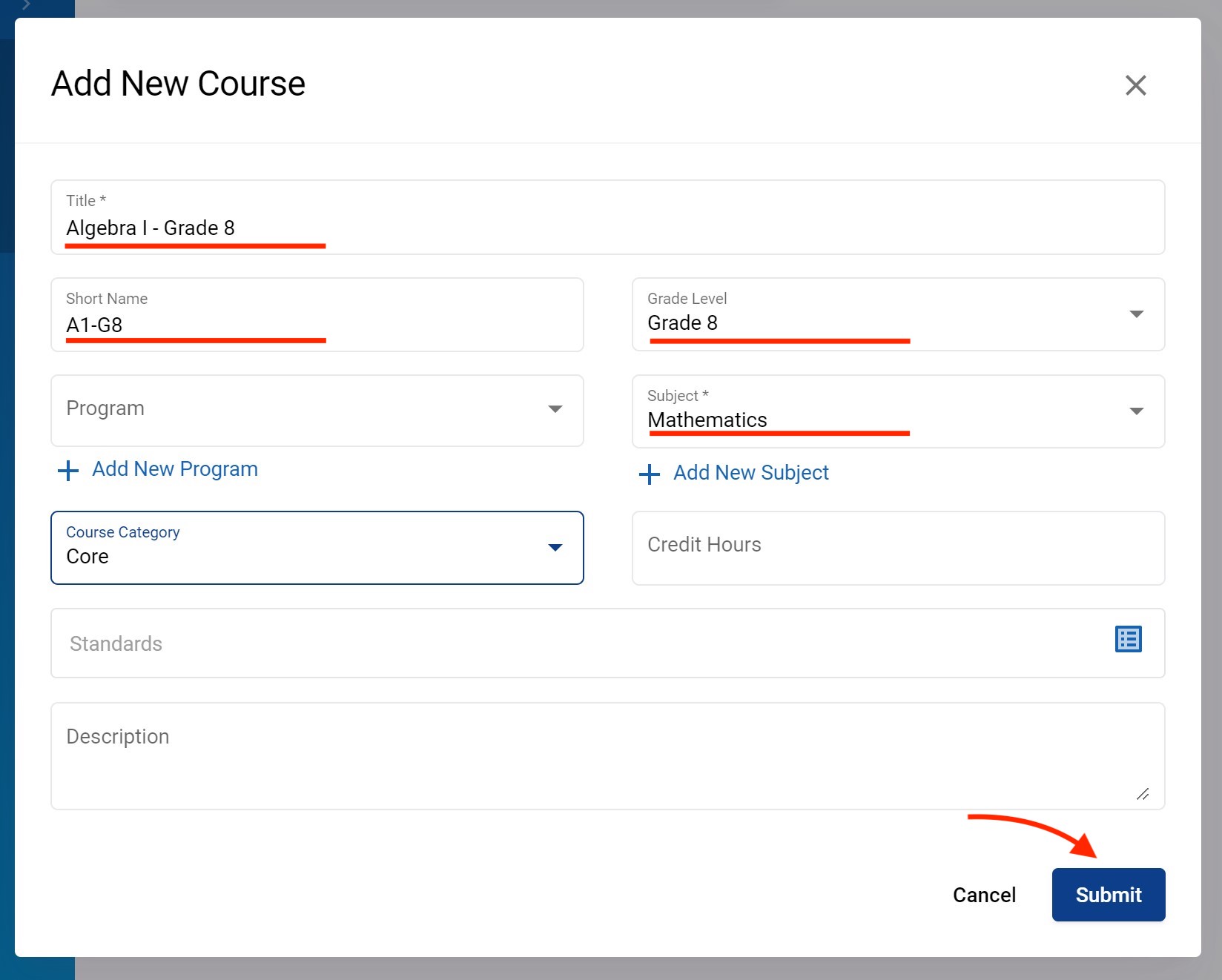Viewport: 1222px width, 980px height.
Task: Close the Add New Course dialog
Action: pyautogui.click(x=1135, y=85)
